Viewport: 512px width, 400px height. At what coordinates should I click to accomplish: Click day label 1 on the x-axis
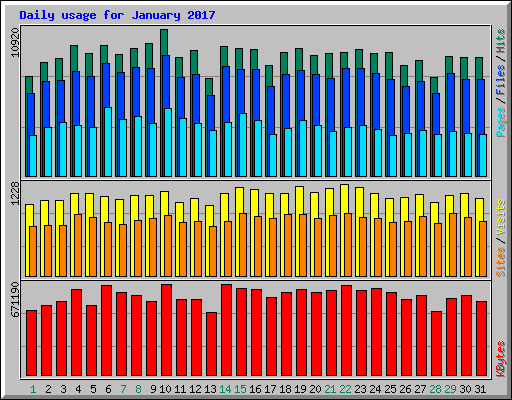pos(33,389)
